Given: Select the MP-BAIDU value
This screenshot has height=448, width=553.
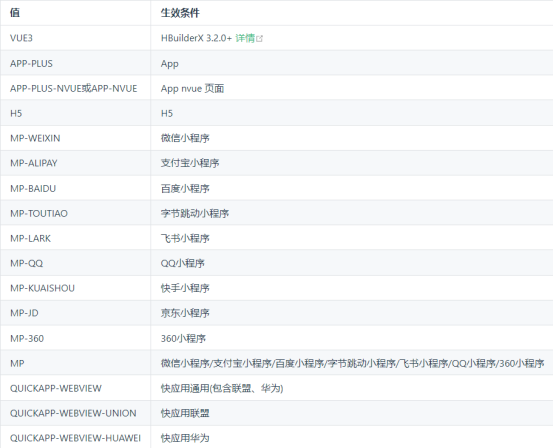Looking at the screenshot, I should (33, 189).
